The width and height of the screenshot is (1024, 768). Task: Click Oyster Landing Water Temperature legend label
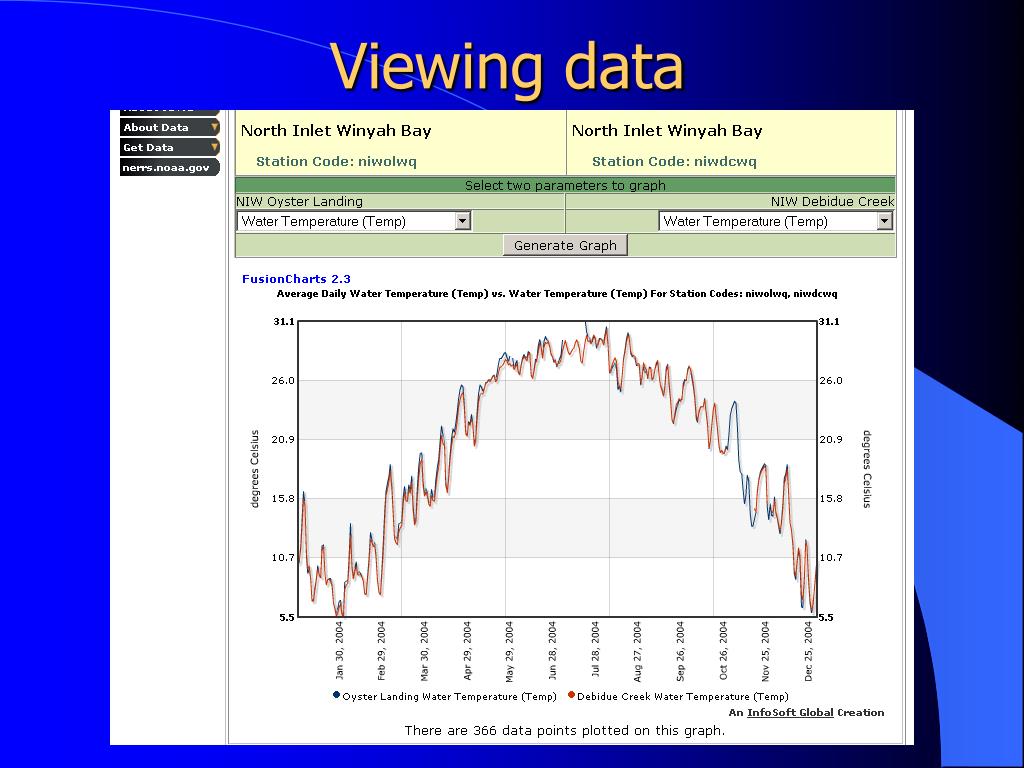pyautogui.click(x=449, y=697)
